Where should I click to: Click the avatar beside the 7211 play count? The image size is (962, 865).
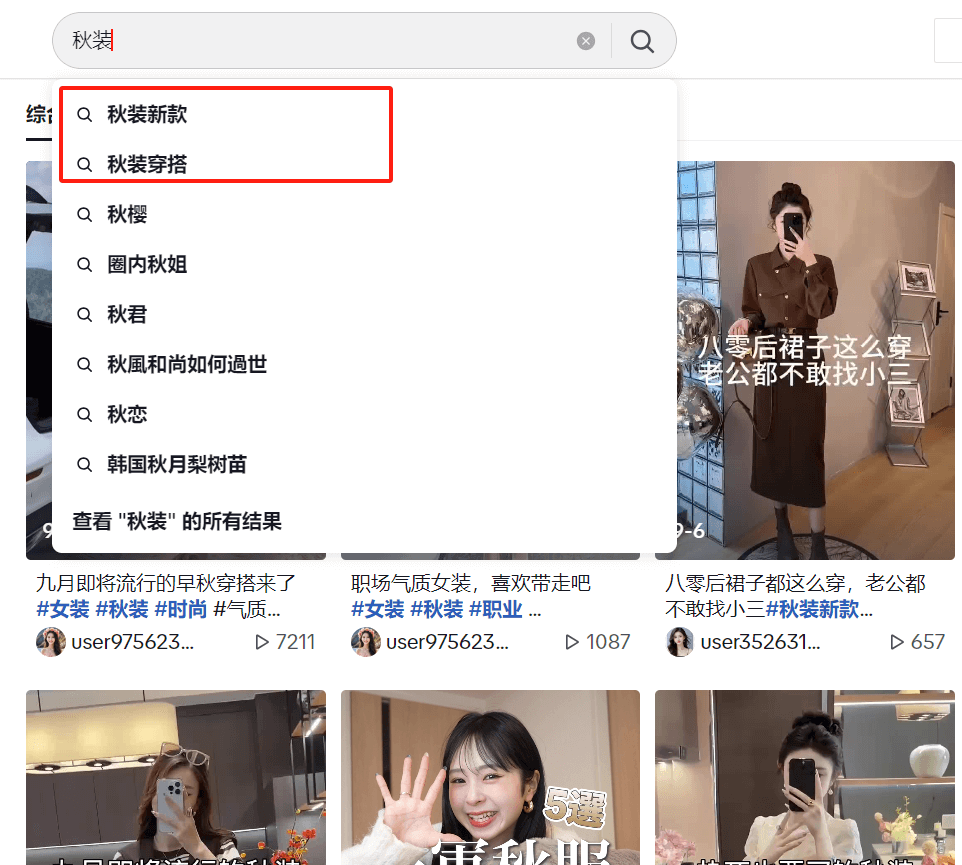coord(51,642)
